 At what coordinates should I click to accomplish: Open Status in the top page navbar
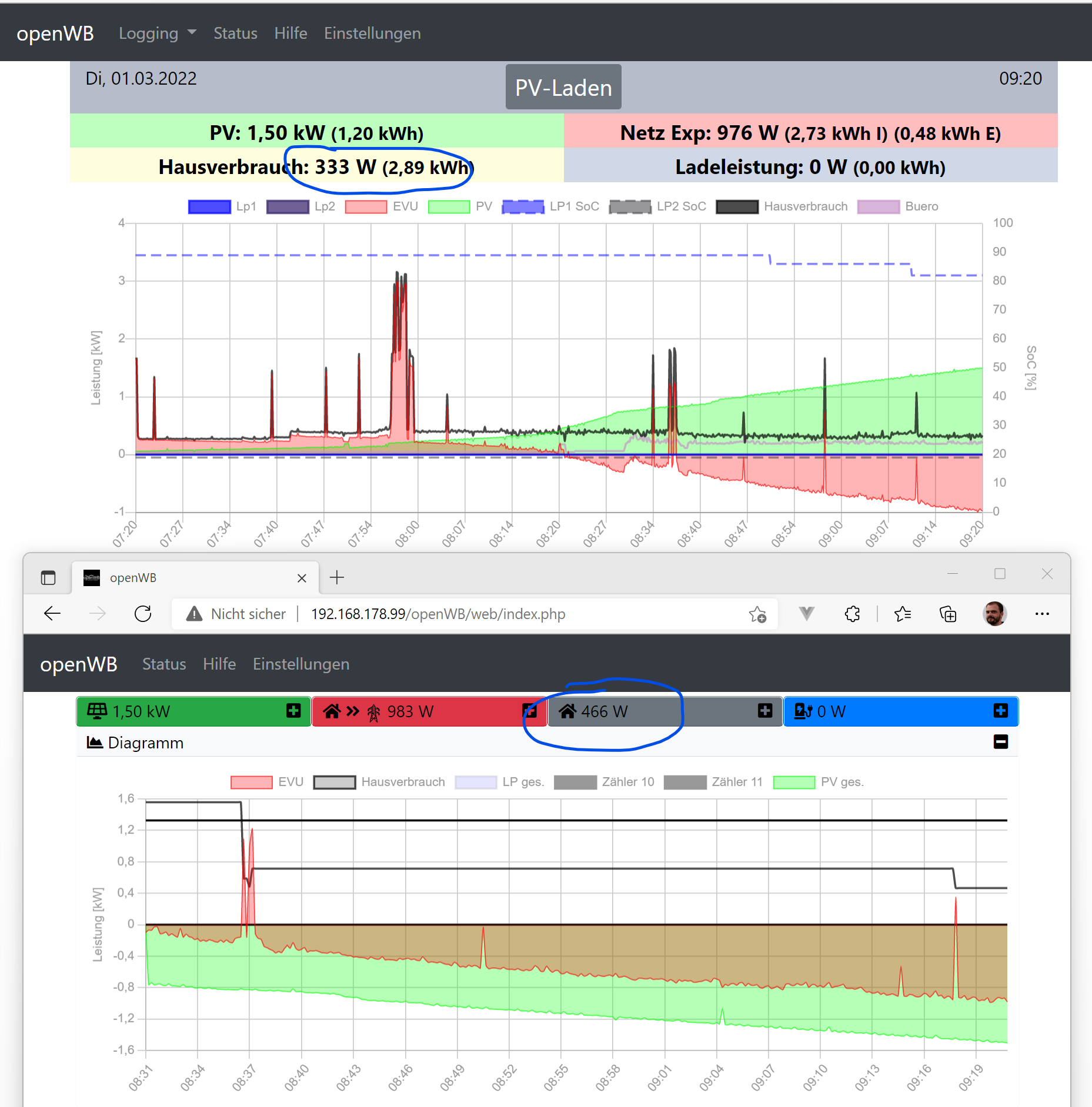pos(235,34)
